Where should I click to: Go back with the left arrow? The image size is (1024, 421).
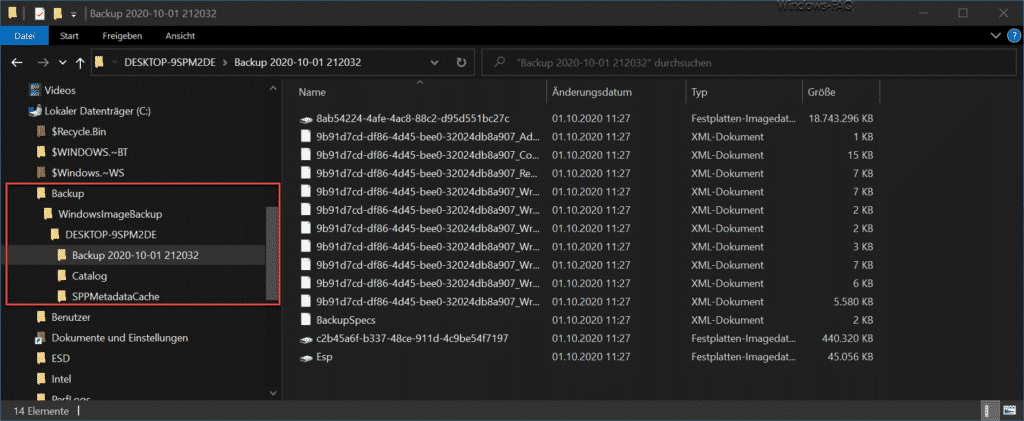18,63
